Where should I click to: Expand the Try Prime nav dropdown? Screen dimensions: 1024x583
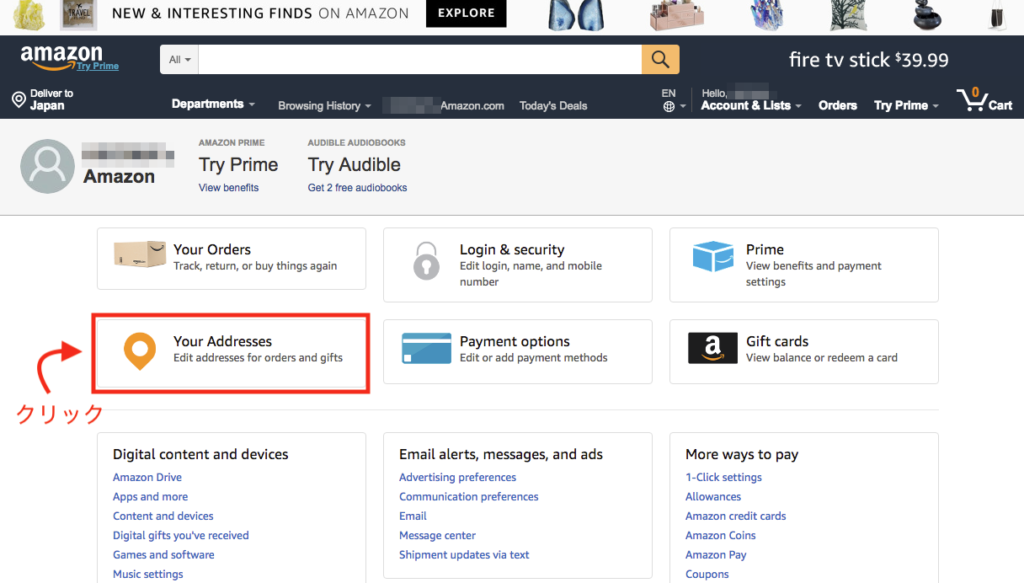tap(906, 105)
